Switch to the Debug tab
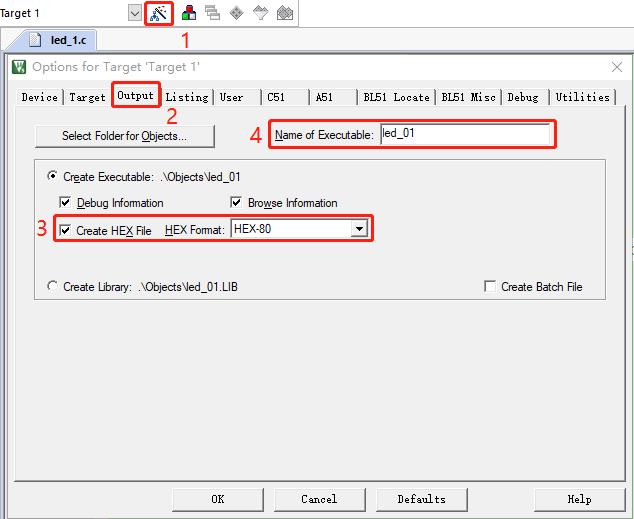 coord(525,97)
